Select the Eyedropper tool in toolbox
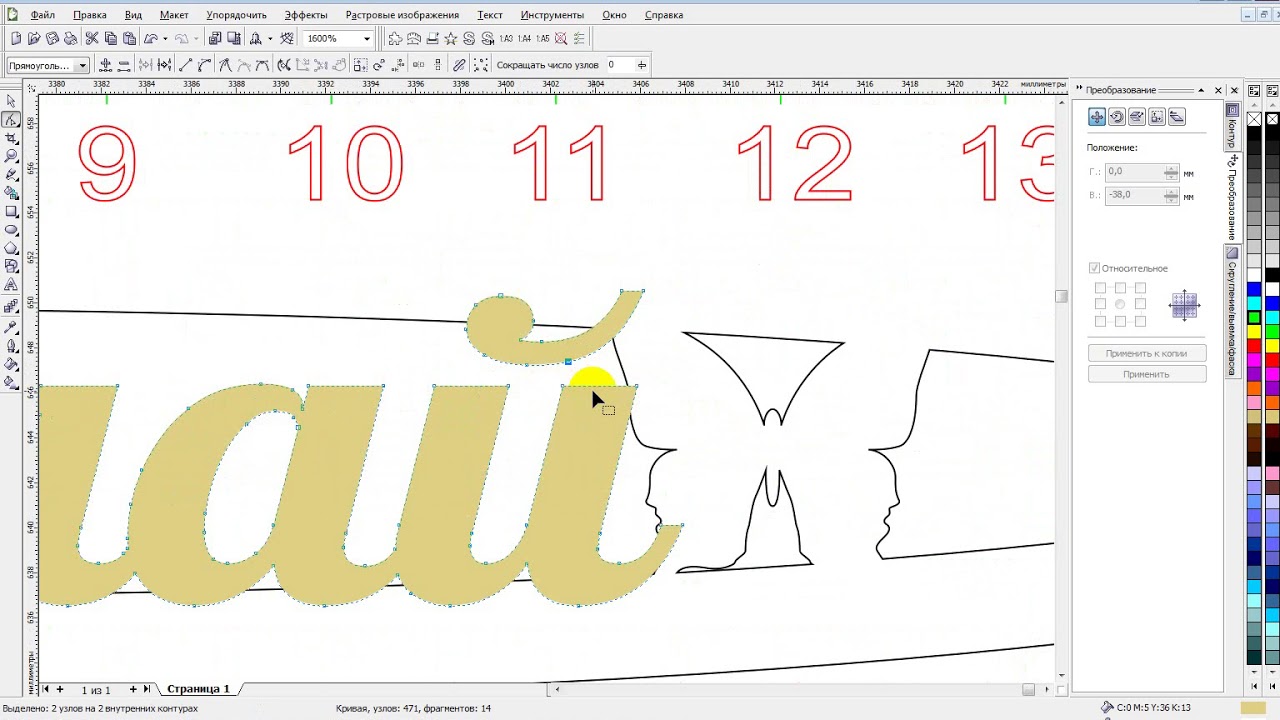1280x720 pixels. (x=11, y=327)
